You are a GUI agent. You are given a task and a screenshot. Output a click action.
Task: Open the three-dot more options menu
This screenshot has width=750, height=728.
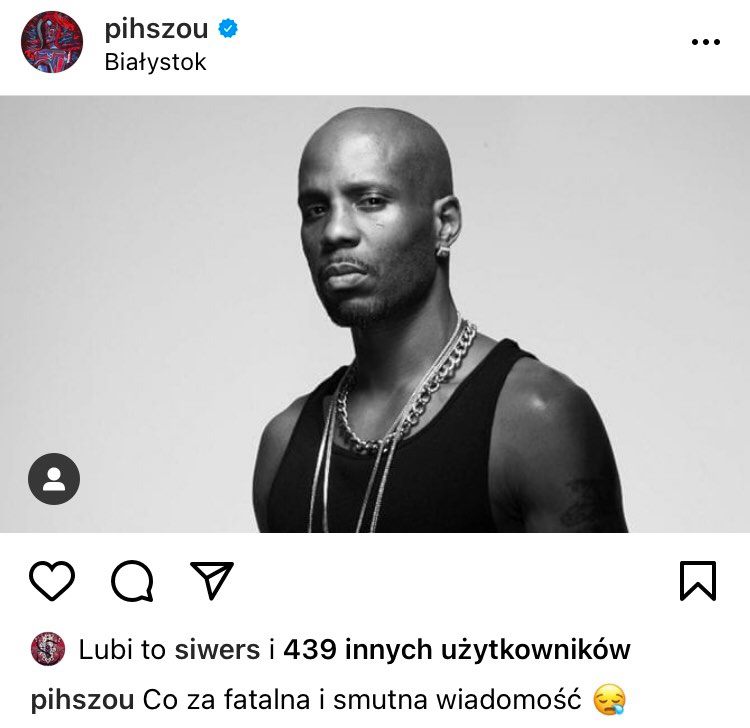pos(706,42)
